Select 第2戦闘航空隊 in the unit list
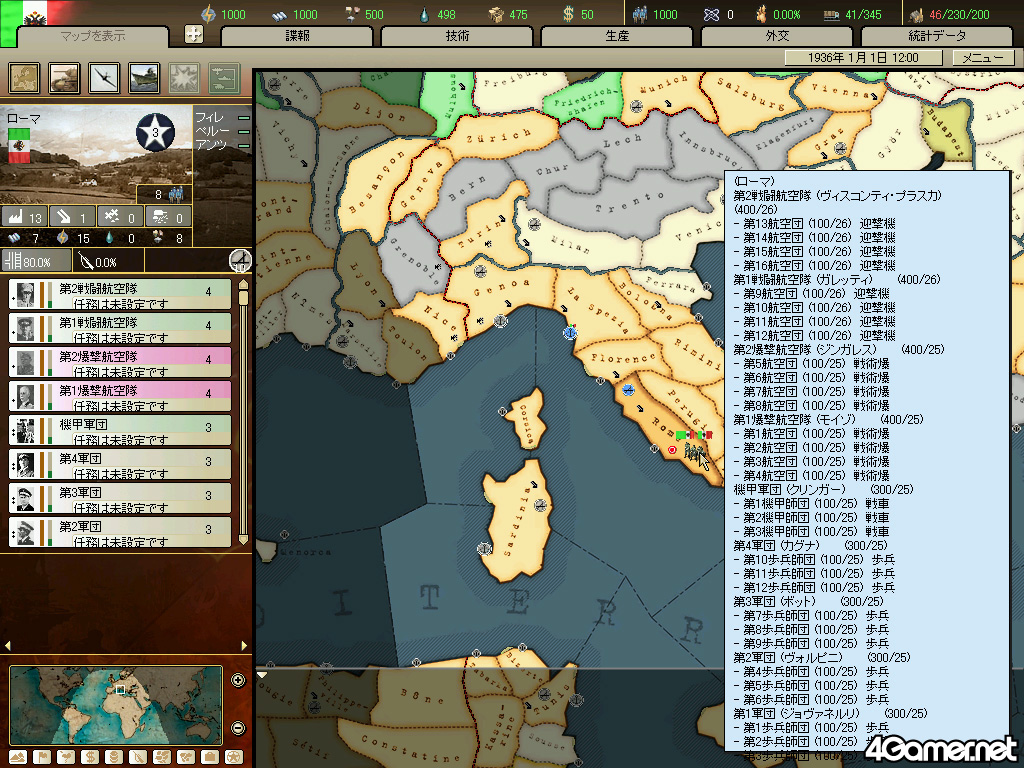The height and width of the screenshot is (768, 1024). coord(120,295)
